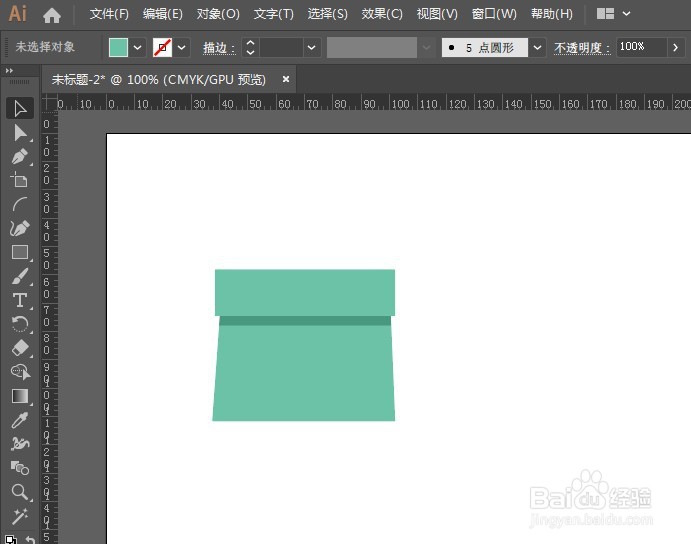Swap fill and stroke arrow icon
Viewport: 691px width, 544px height.
pyautogui.click(x=30, y=539)
